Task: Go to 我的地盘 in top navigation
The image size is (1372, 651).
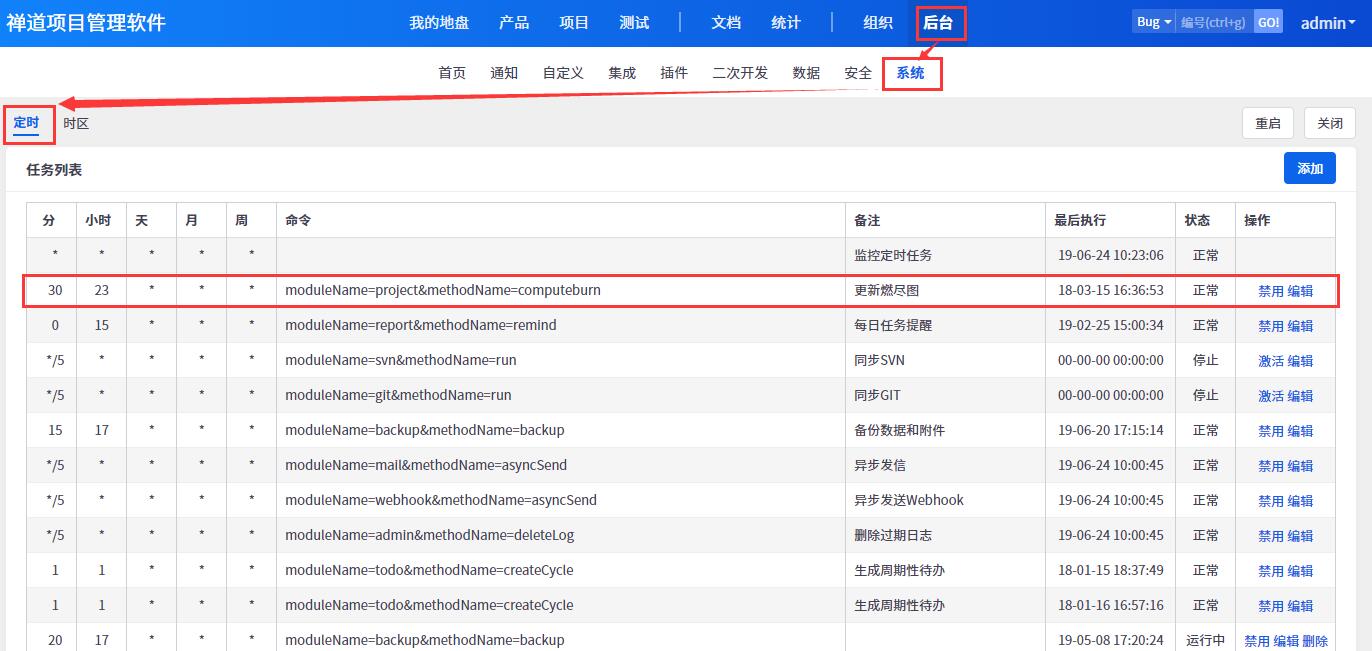Action: pos(438,22)
